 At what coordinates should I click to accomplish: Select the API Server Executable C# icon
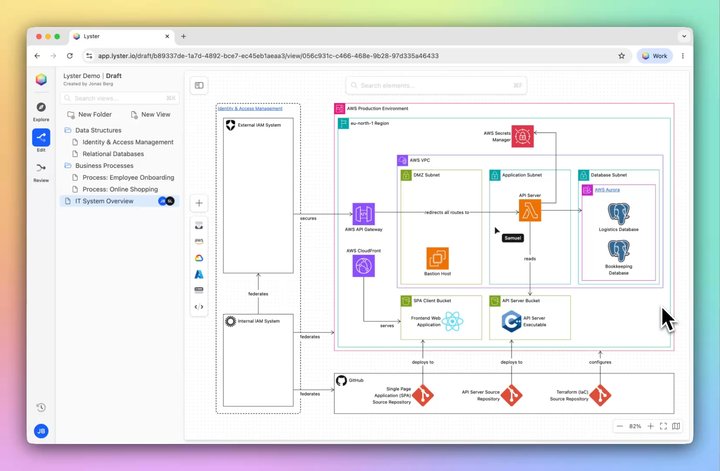[x=511, y=321]
